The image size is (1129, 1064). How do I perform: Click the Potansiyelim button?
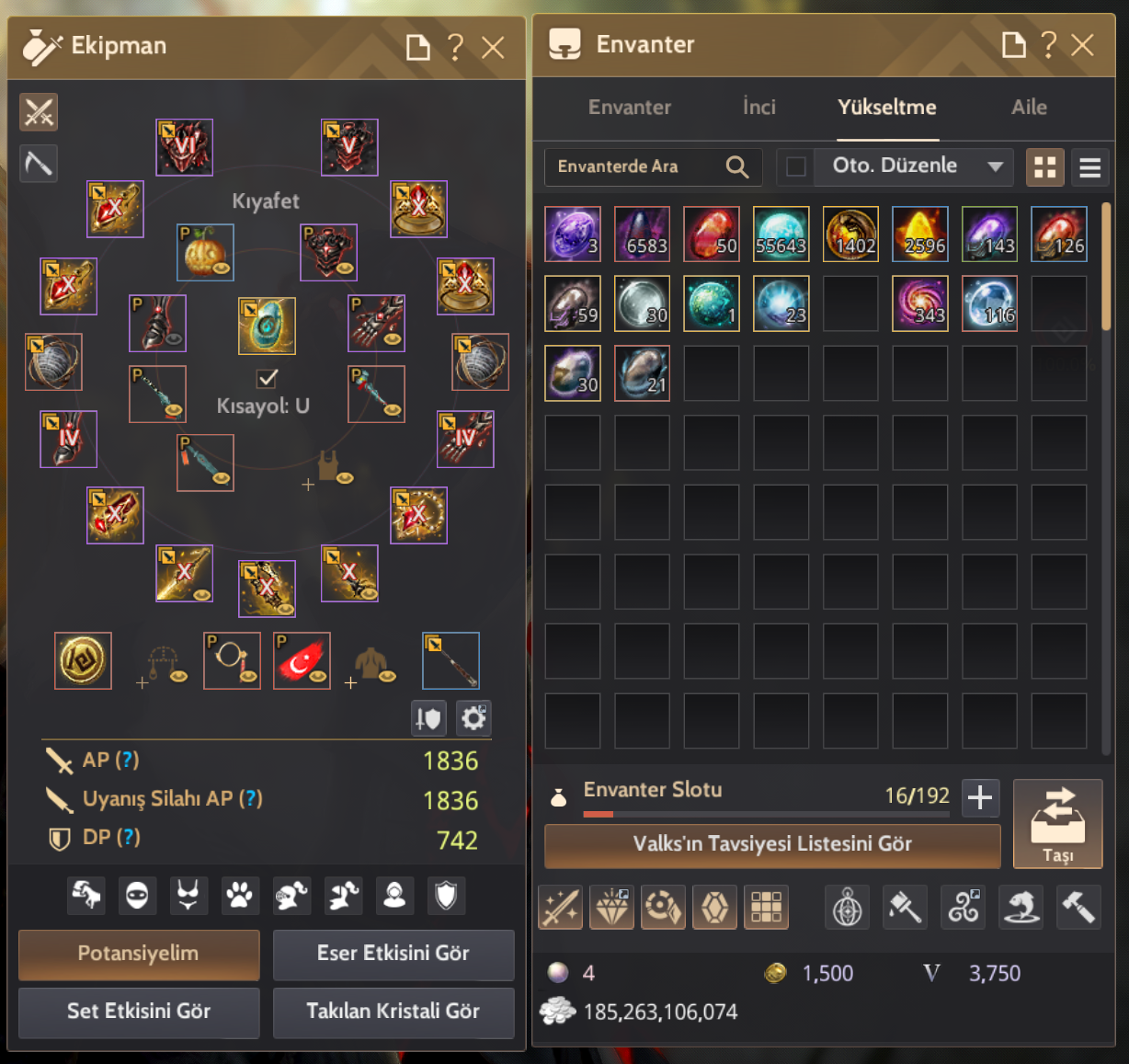coord(139,955)
